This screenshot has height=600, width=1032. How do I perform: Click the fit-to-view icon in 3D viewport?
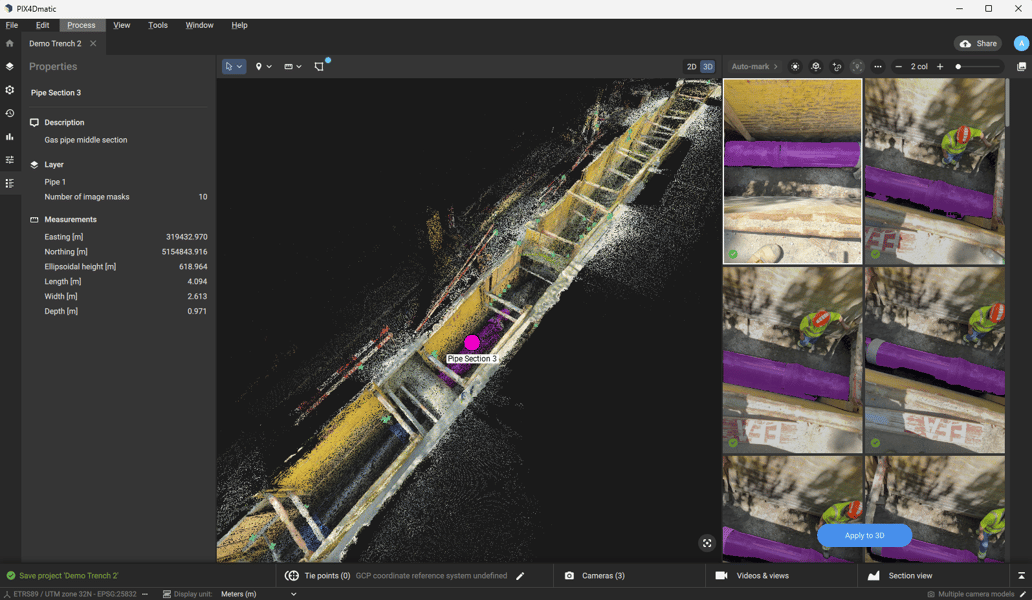(707, 543)
